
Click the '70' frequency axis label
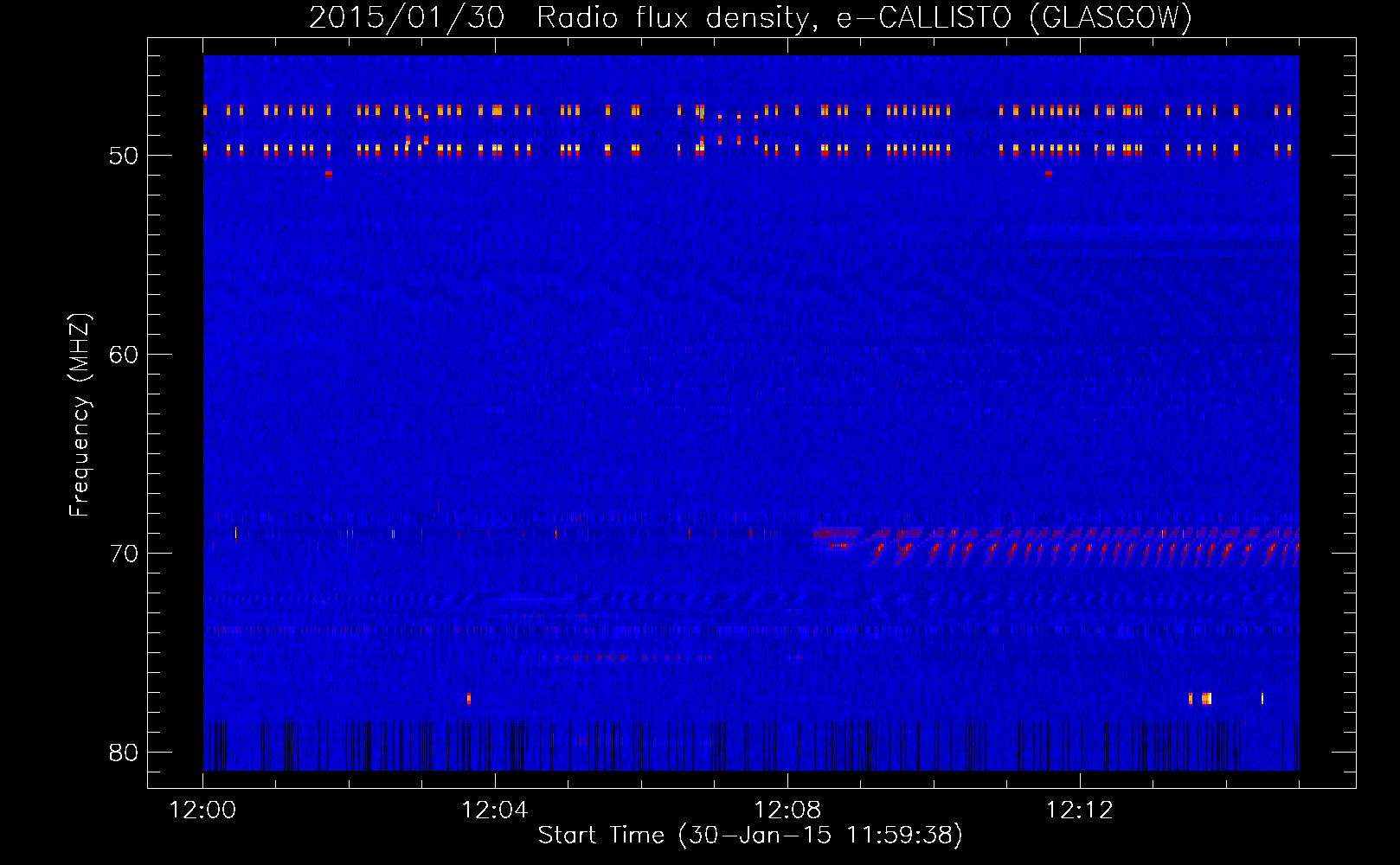pyautogui.click(x=124, y=554)
